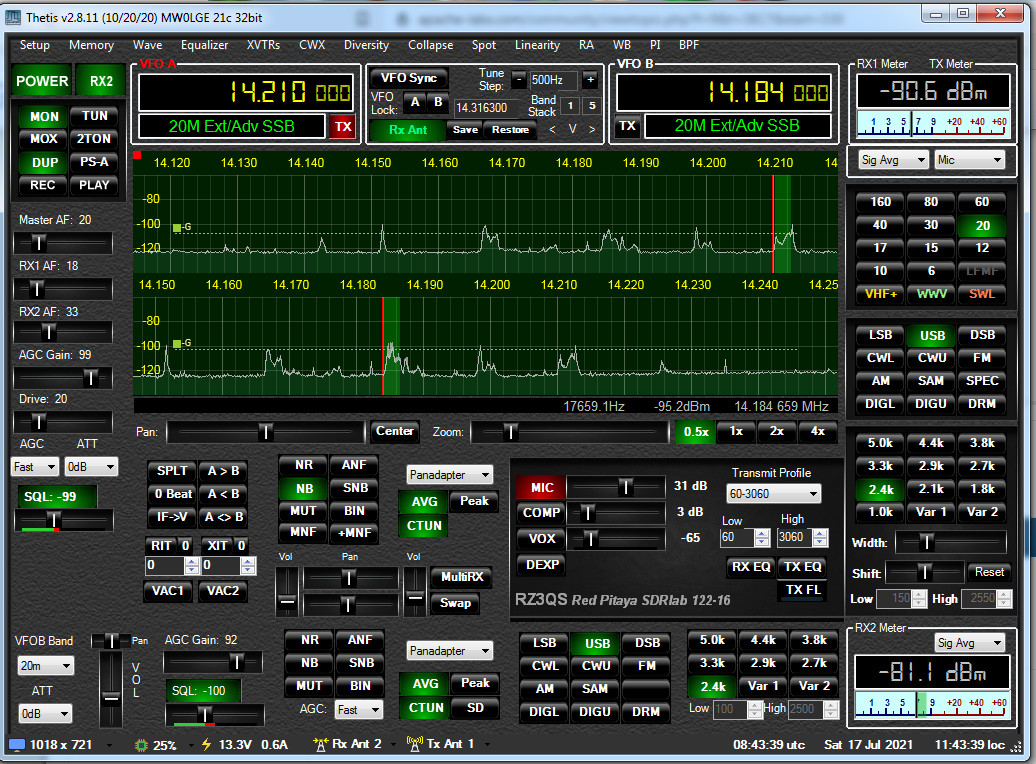
Task: Open the Setup menu
Action: [34, 45]
